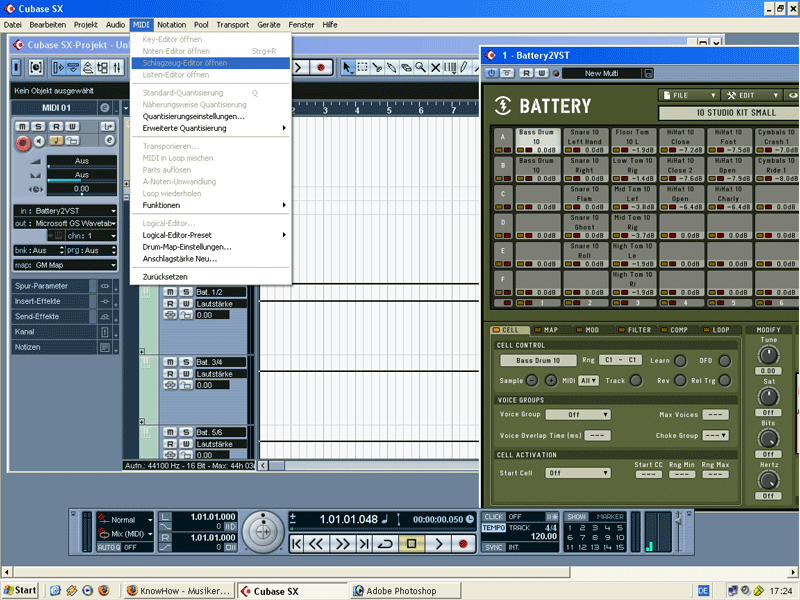Click the Windows Start button
The image size is (800, 600).
[x=20, y=590]
